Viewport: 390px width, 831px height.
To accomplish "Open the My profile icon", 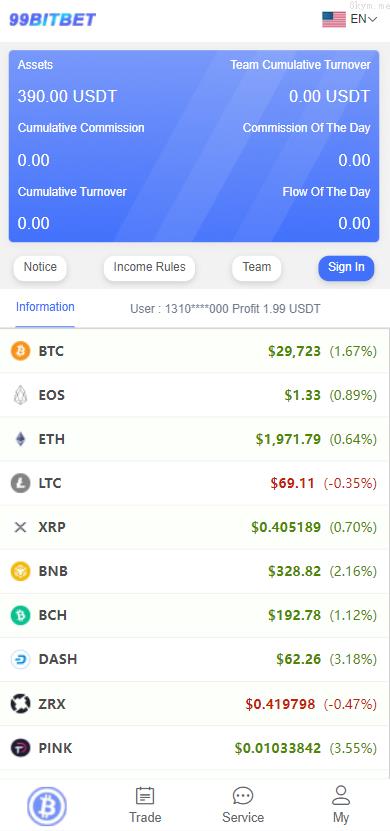I will [341, 795].
